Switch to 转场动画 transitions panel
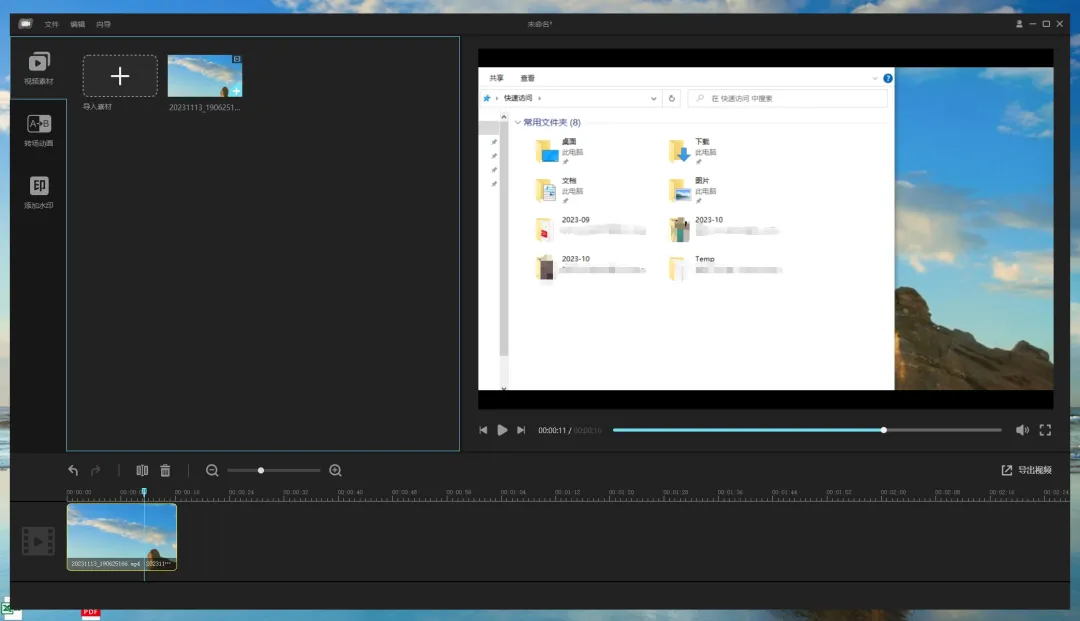The width and height of the screenshot is (1080, 621). click(39, 130)
